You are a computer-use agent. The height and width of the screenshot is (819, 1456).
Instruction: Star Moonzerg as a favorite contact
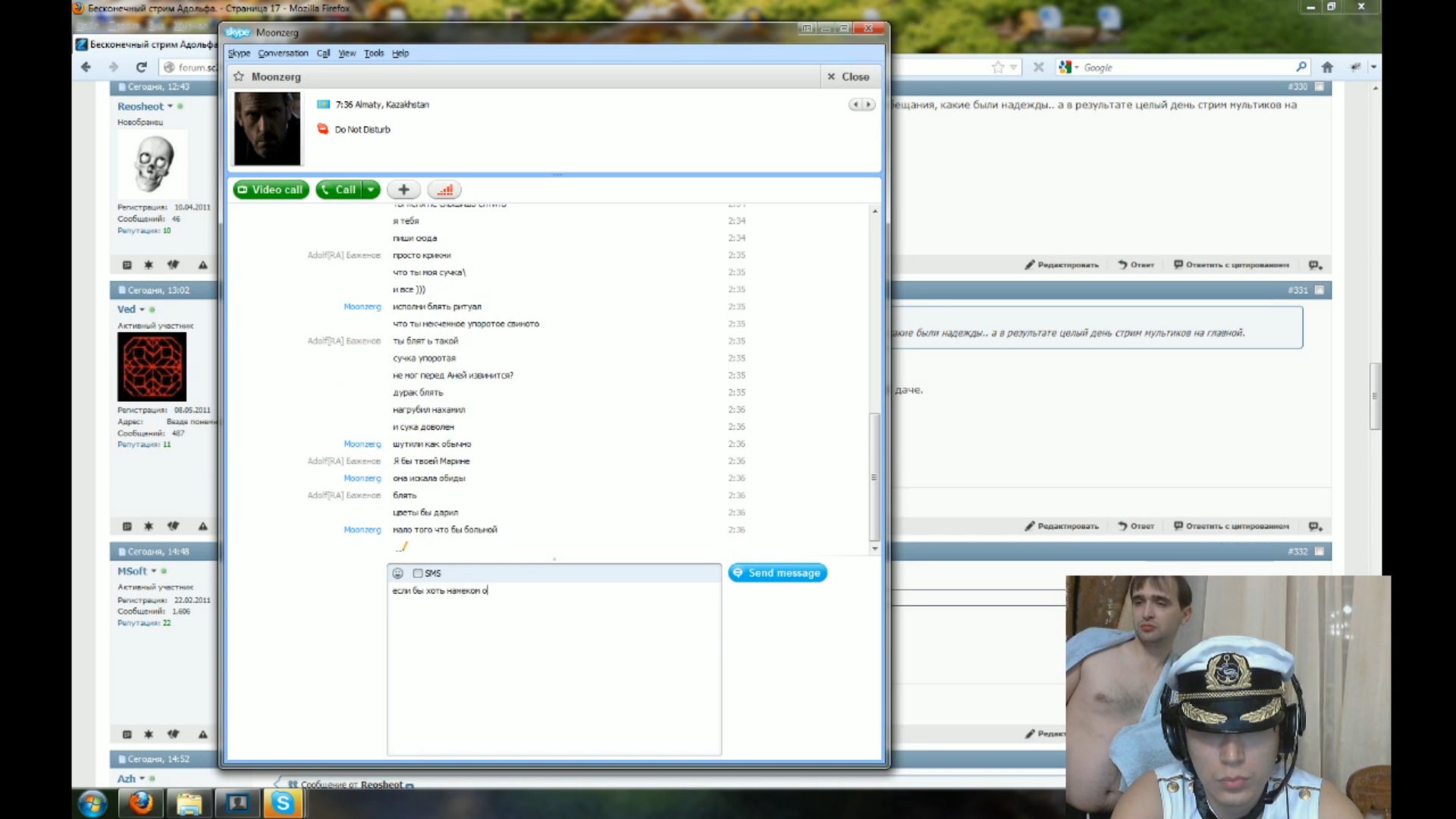pyautogui.click(x=239, y=77)
